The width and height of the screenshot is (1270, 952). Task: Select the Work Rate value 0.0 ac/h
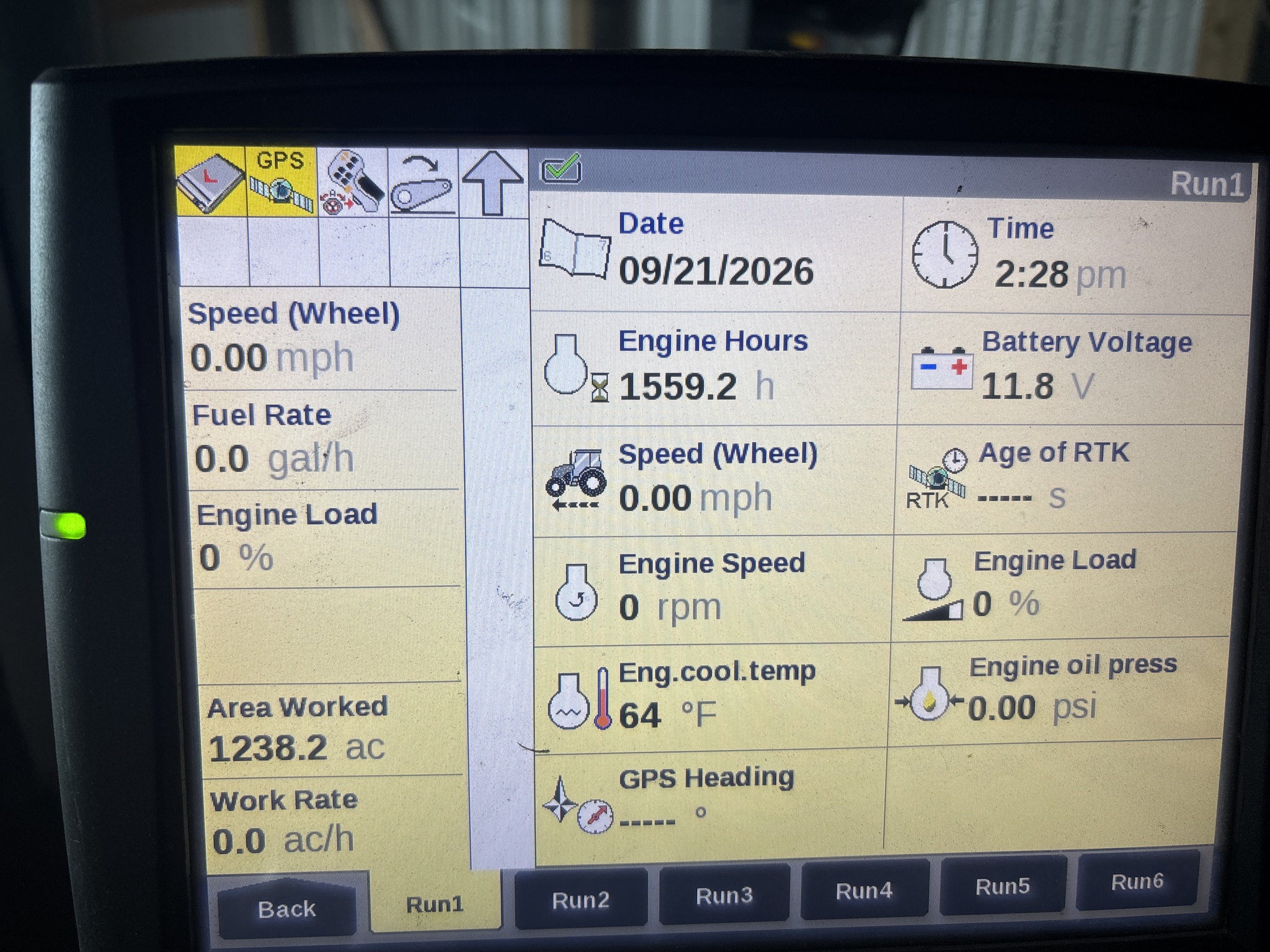click(283, 840)
